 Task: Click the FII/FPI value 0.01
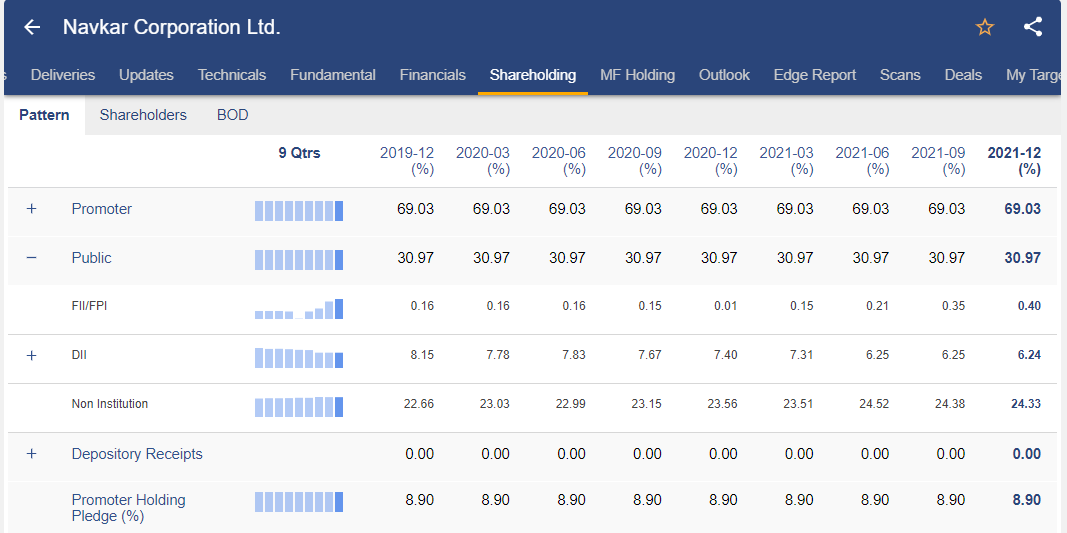pos(726,306)
